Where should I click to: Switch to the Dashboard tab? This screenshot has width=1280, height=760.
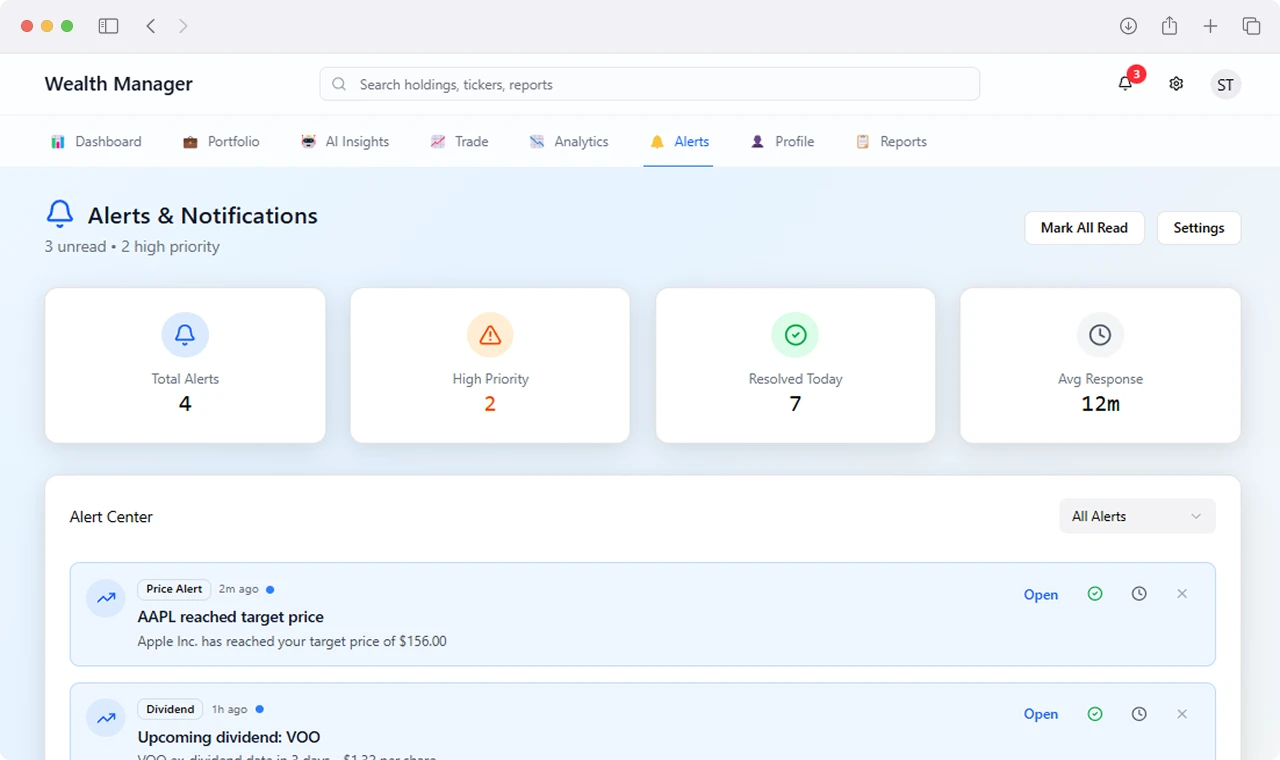(x=97, y=141)
